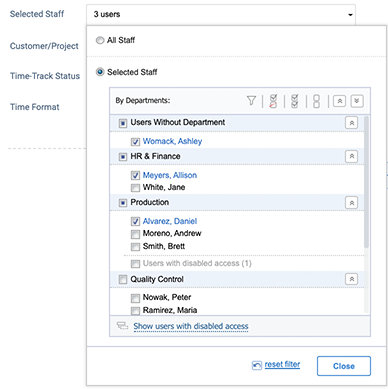
Task: Click the Moreno, Andrew name
Action: pyautogui.click(x=172, y=233)
